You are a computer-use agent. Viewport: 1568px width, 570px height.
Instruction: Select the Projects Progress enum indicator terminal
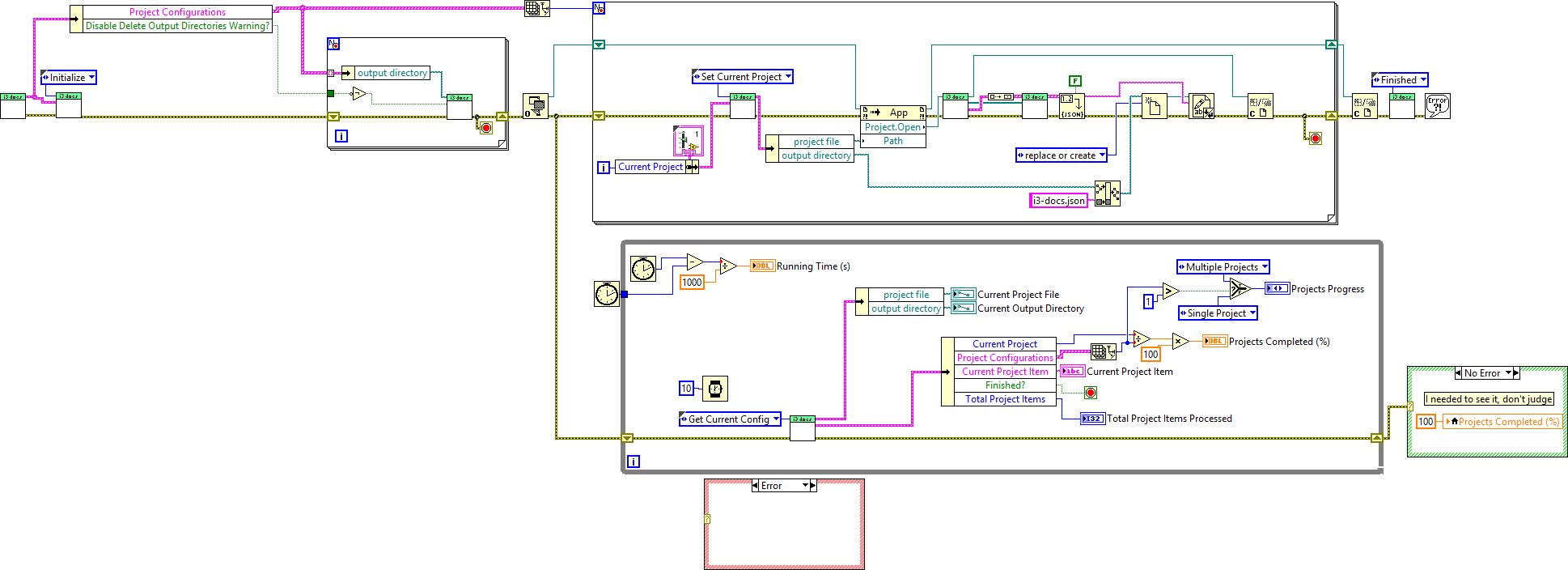click(1277, 288)
